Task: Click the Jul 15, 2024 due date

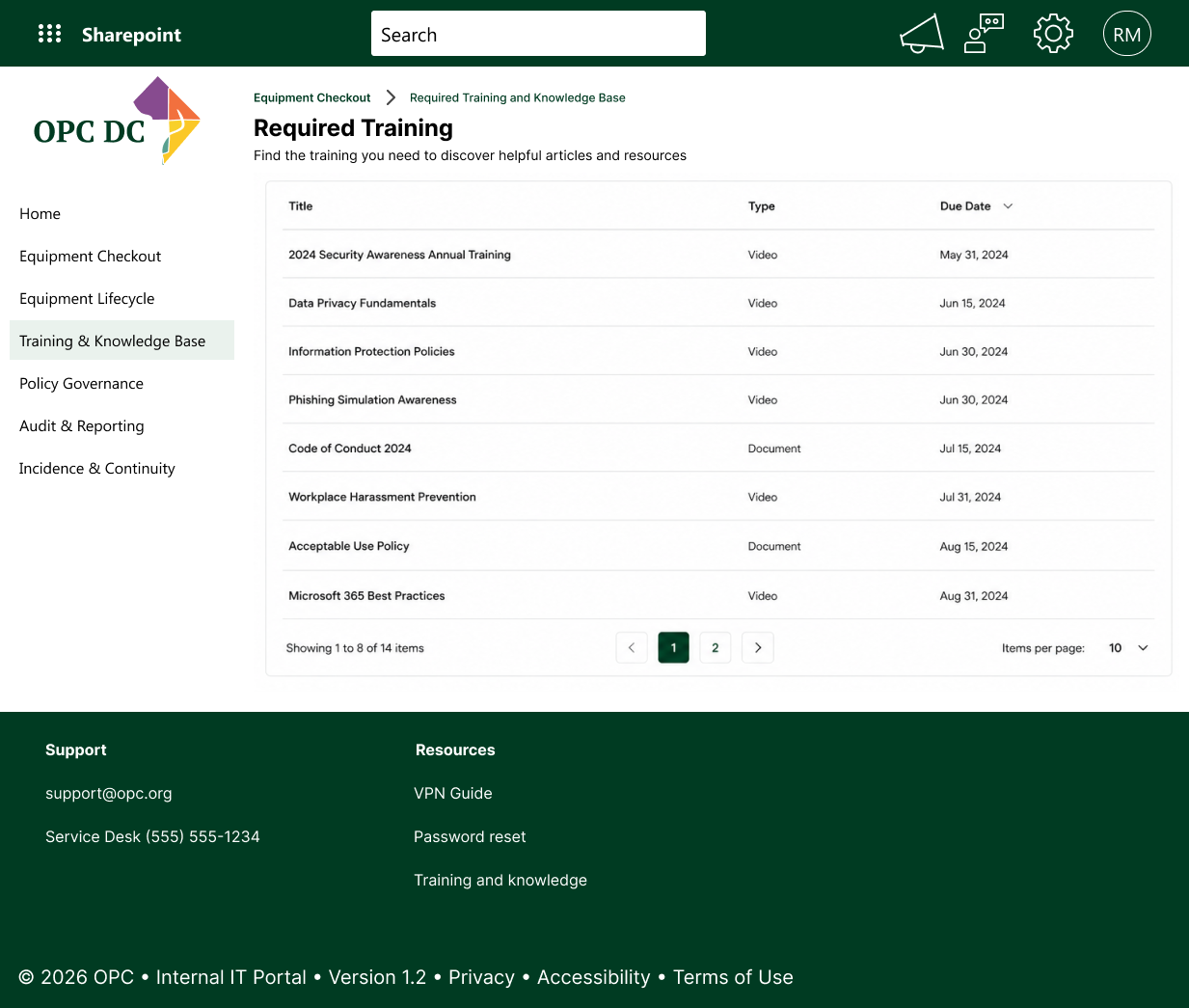Action: point(970,449)
